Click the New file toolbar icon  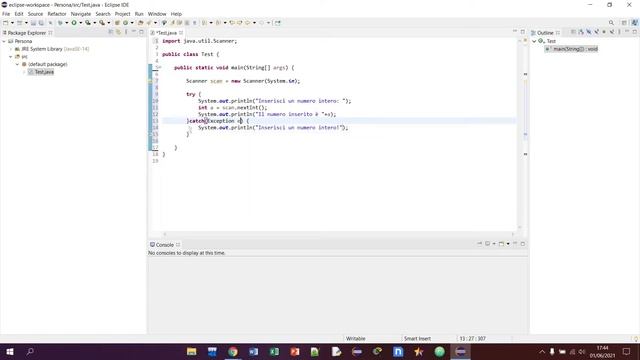point(6,23)
